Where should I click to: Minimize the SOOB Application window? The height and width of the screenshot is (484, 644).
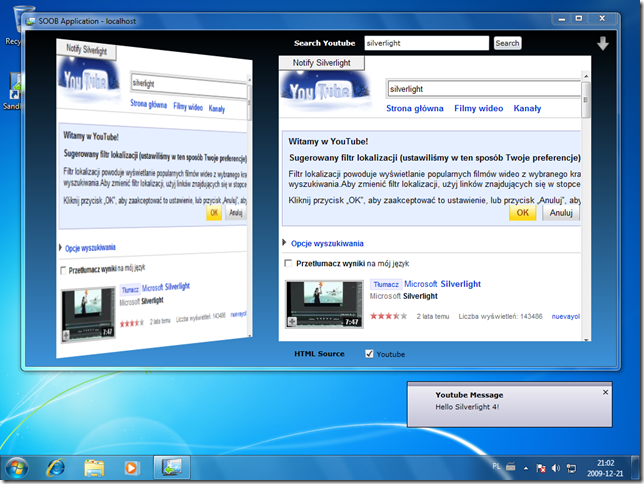tap(561, 18)
